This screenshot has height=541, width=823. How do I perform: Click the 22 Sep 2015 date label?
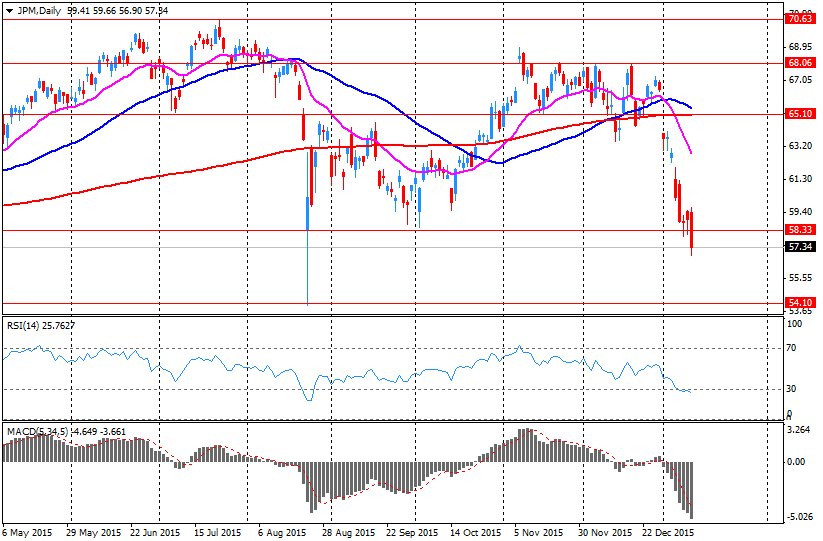412,533
